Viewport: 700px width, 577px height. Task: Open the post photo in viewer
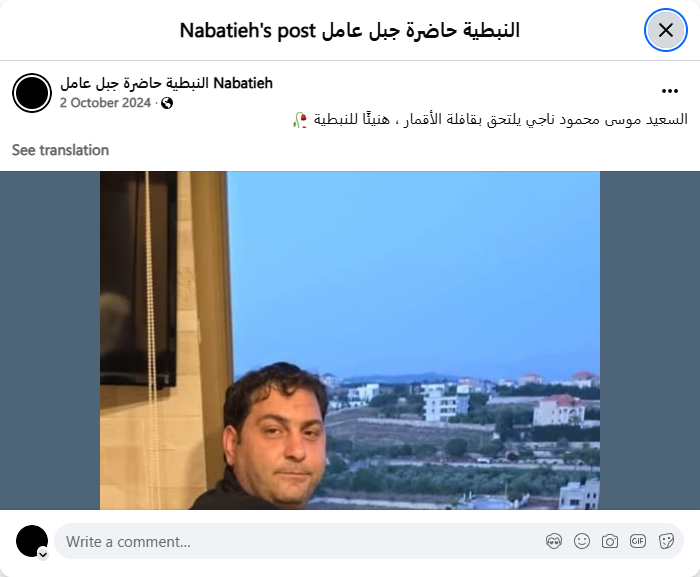tap(350, 340)
